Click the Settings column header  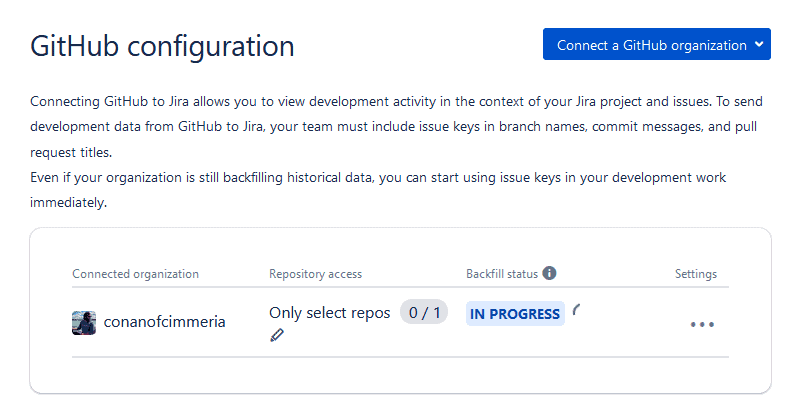(696, 274)
